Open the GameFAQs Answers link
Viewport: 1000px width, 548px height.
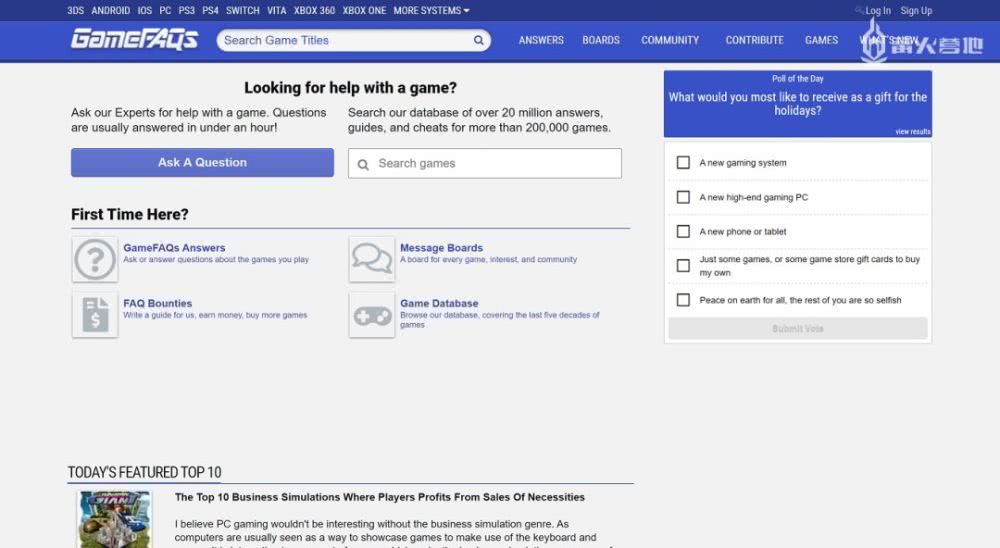tap(174, 248)
